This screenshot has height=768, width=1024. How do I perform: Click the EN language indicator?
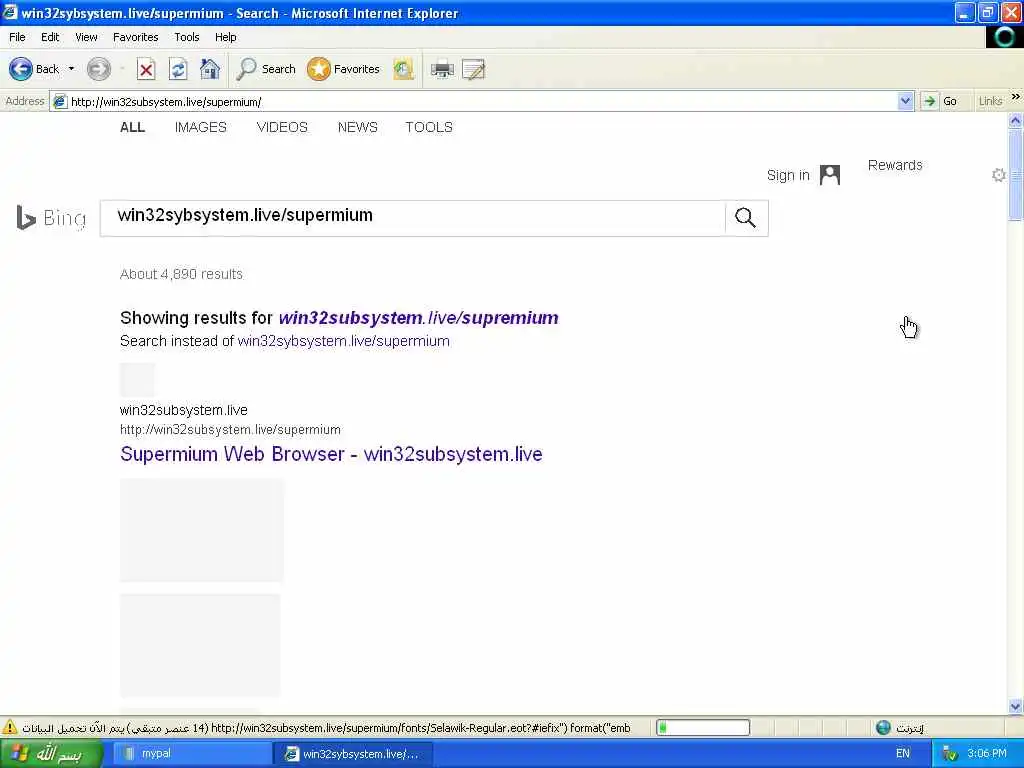coord(903,754)
